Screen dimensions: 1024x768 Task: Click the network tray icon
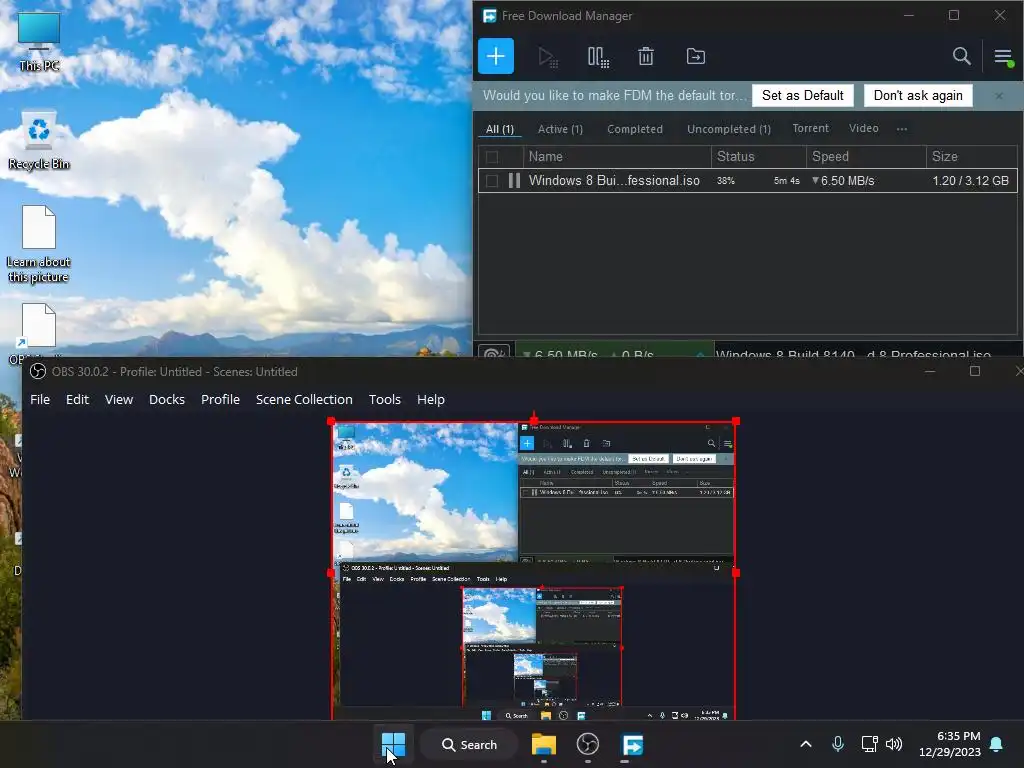click(869, 744)
